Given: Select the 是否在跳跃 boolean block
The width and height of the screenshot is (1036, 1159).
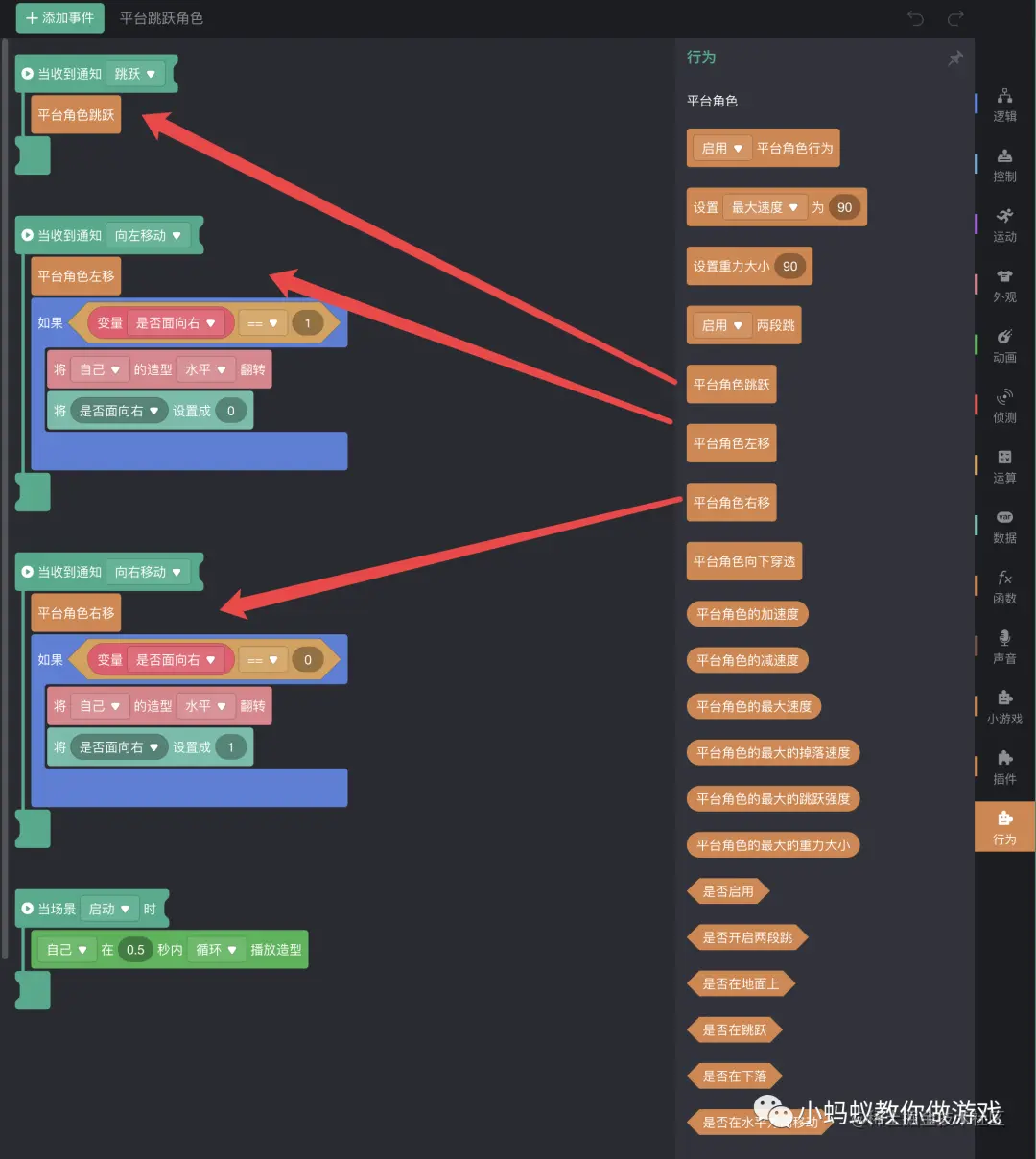Looking at the screenshot, I should pos(735,1029).
